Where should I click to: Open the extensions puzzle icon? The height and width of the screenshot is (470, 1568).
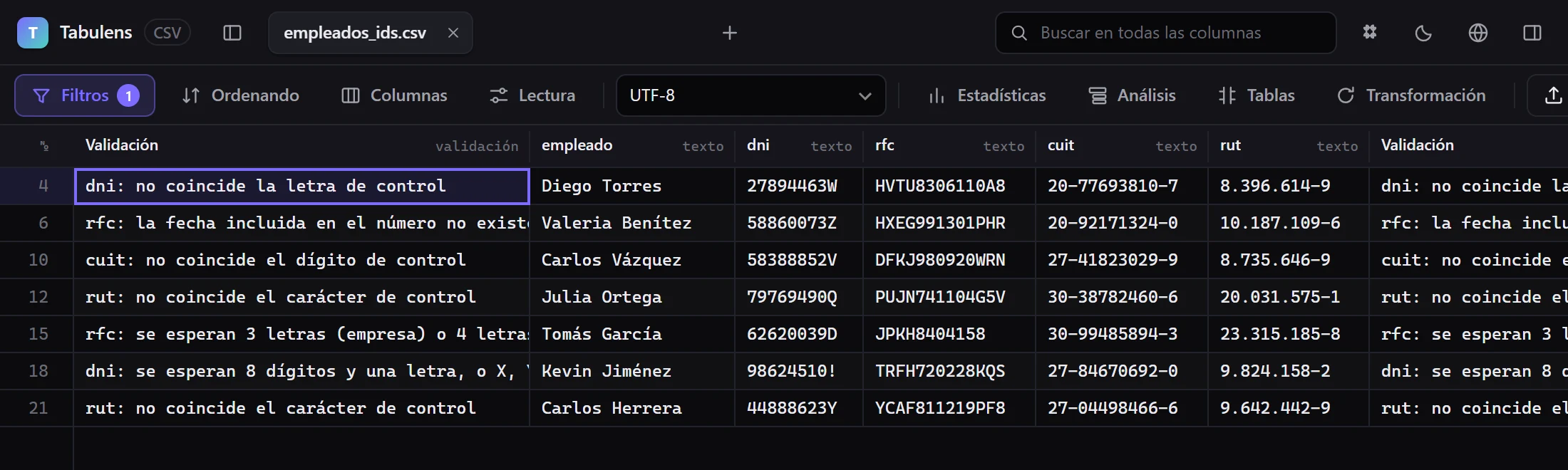pos(1370,33)
